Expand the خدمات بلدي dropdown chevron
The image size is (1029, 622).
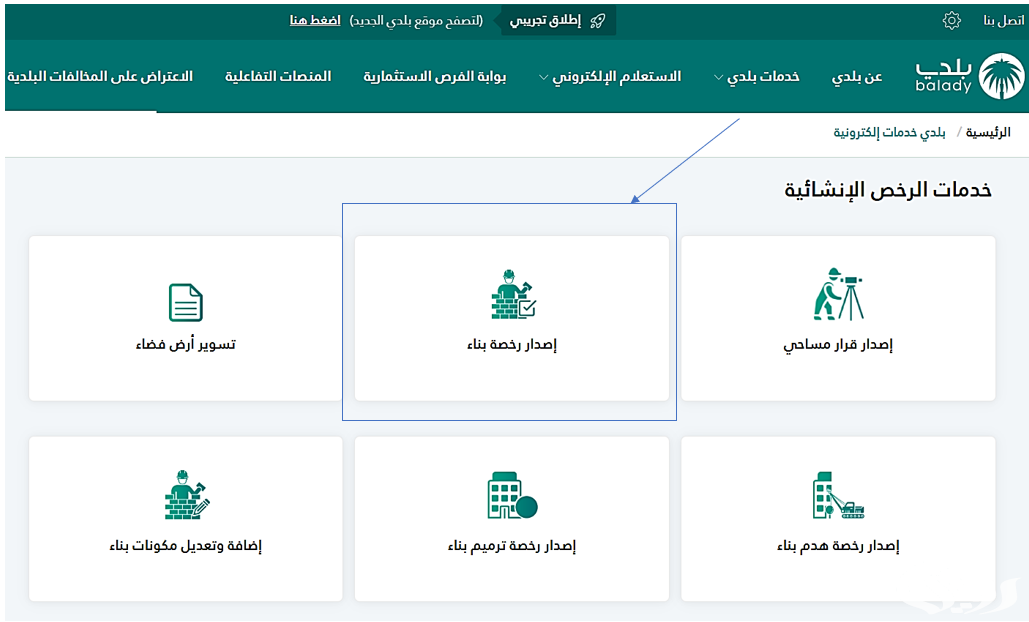[x=719, y=77]
